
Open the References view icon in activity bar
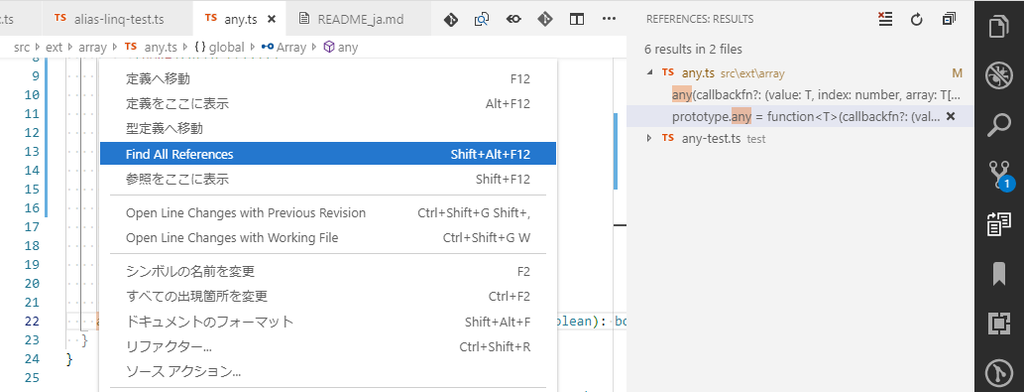(x=999, y=224)
